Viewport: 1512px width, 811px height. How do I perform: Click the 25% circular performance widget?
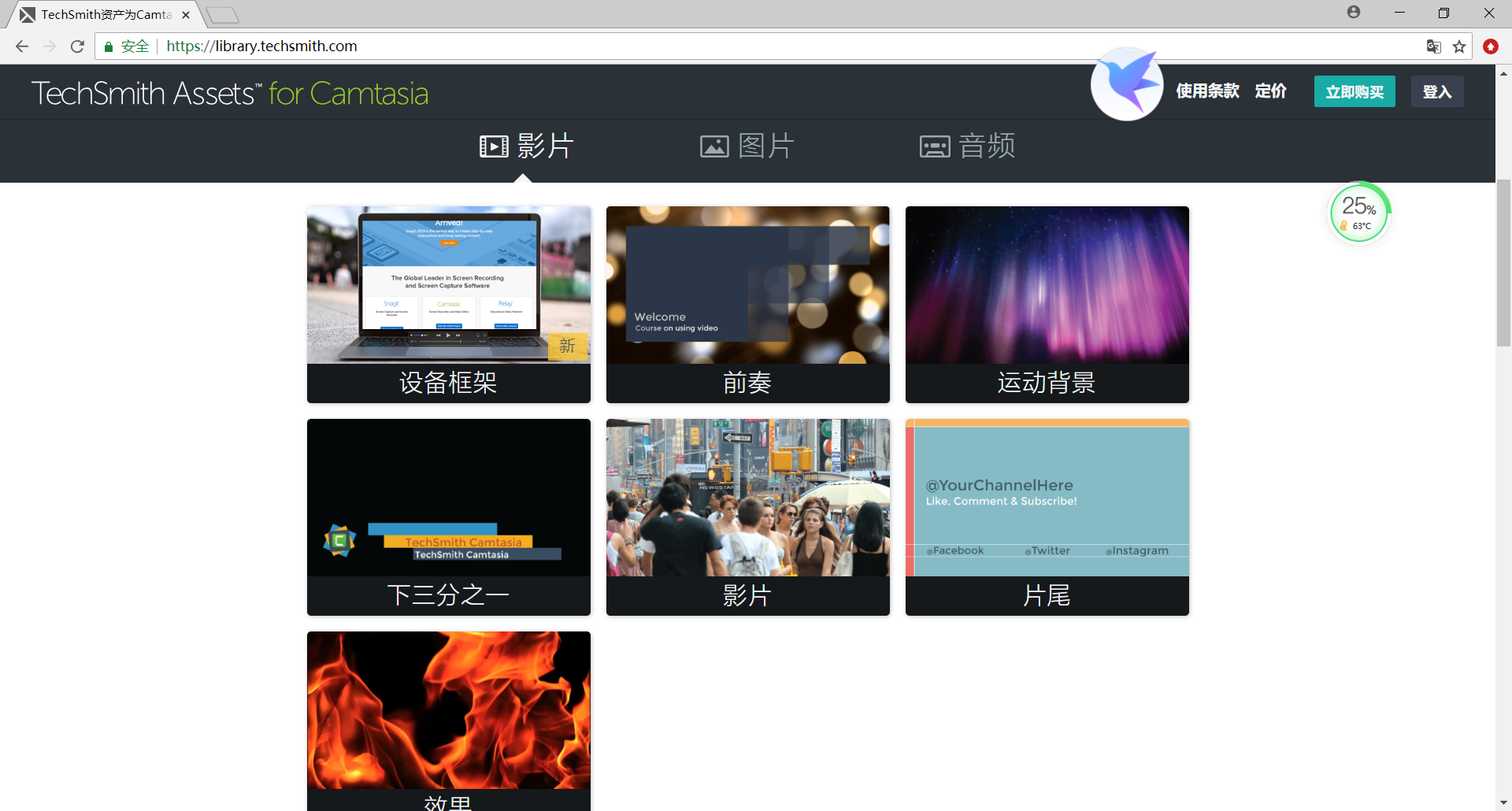(1360, 211)
